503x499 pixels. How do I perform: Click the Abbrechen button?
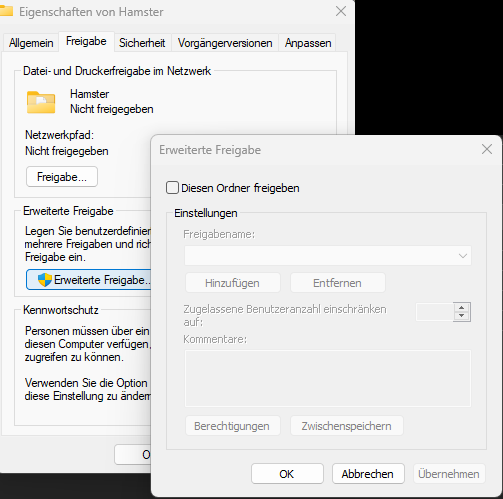point(368,474)
